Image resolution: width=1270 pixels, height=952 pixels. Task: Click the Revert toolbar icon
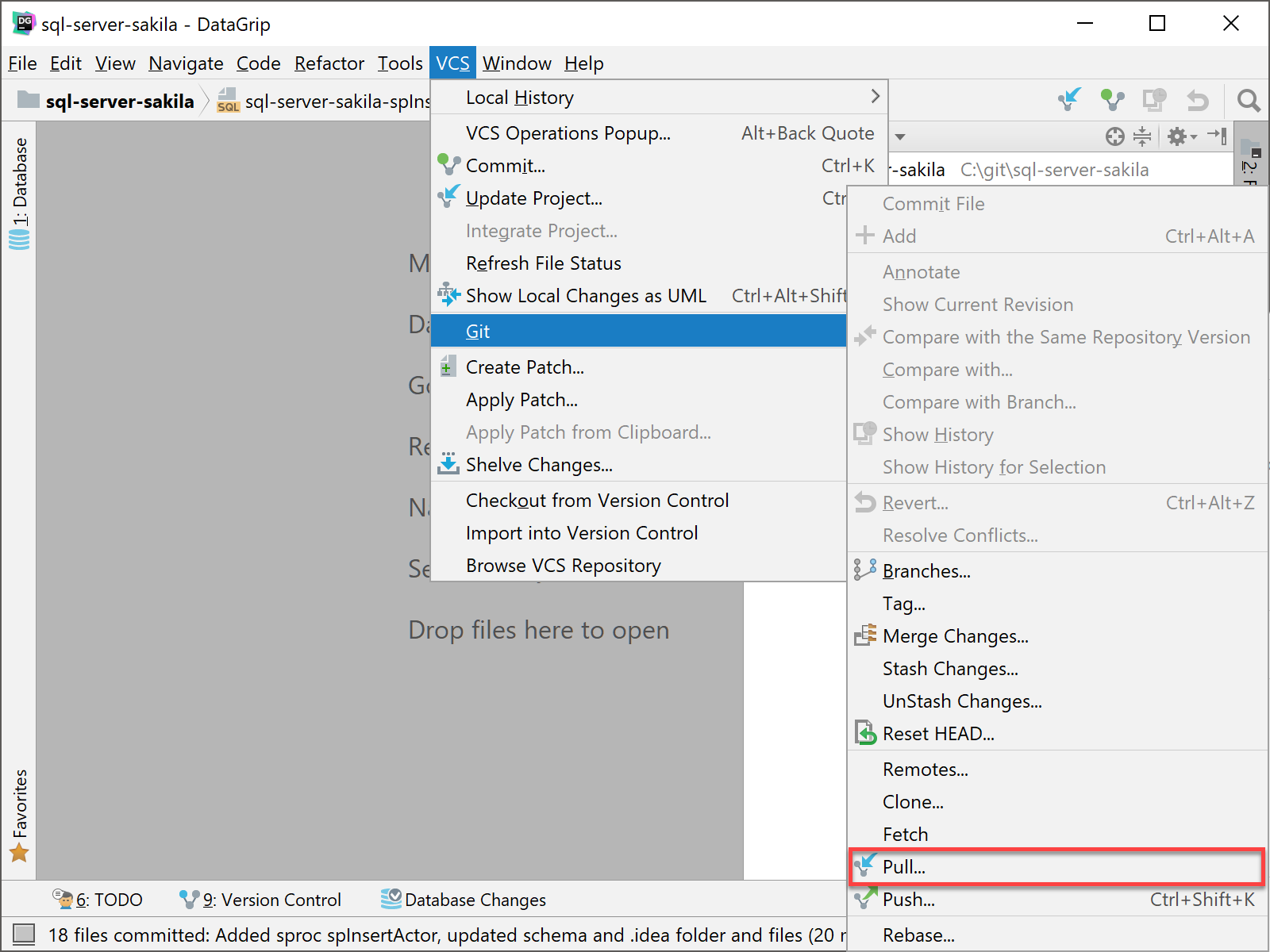(x=1198, y=100)
